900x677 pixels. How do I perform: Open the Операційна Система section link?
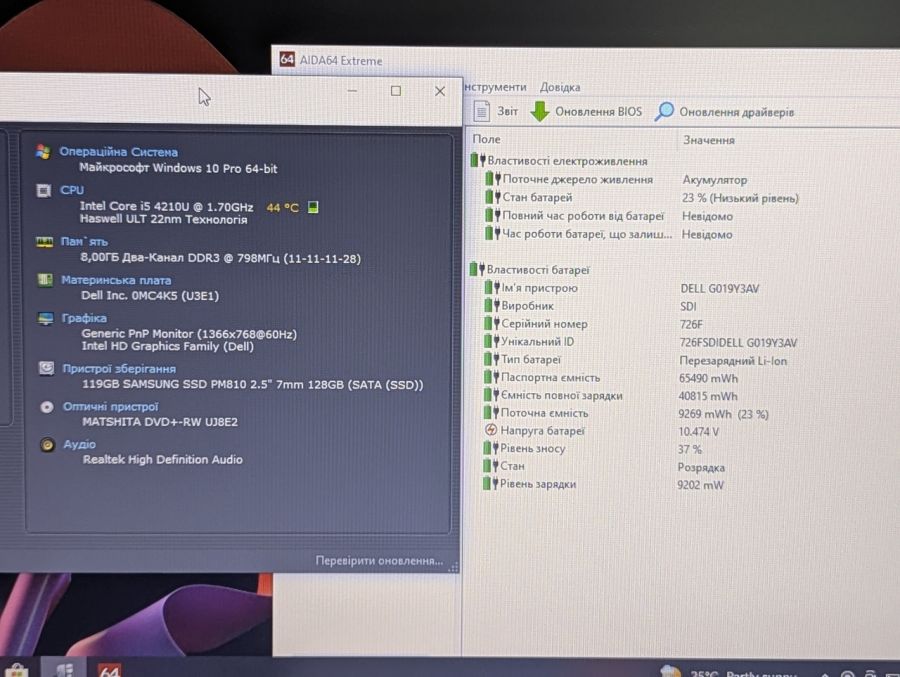[118, 152]
